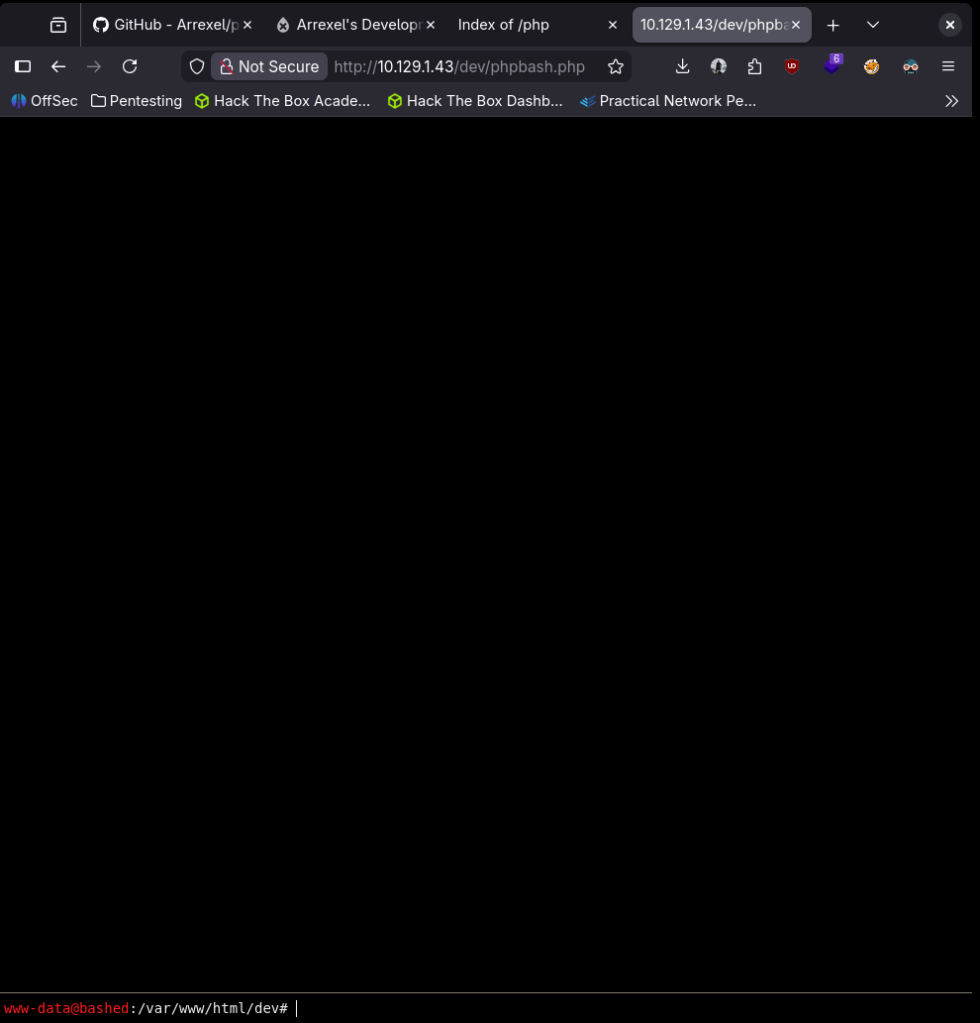
Task: Reload the phpbash page
Action: (130, 67)
